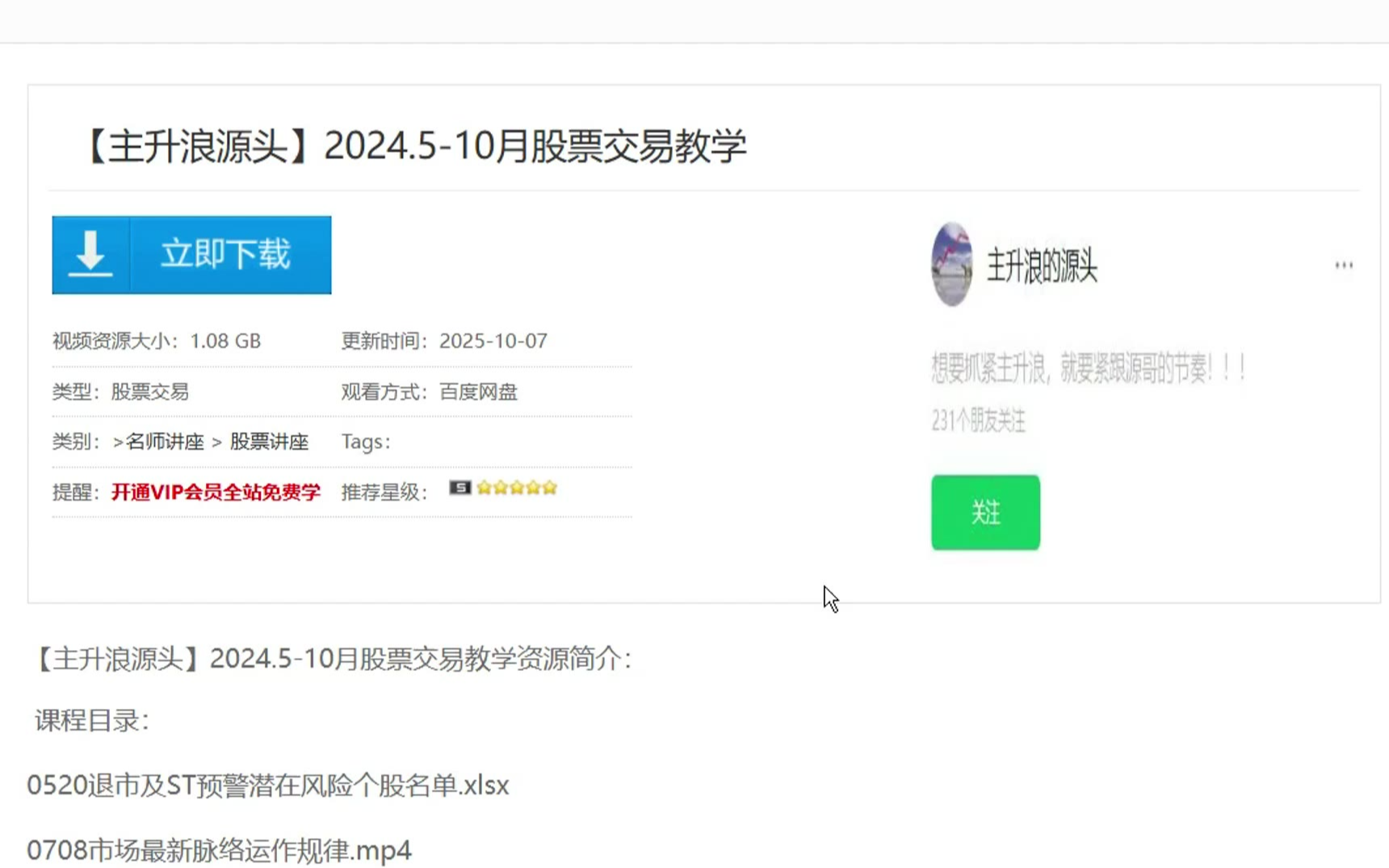Click the 类型 股票交易 text

(120, 392)
